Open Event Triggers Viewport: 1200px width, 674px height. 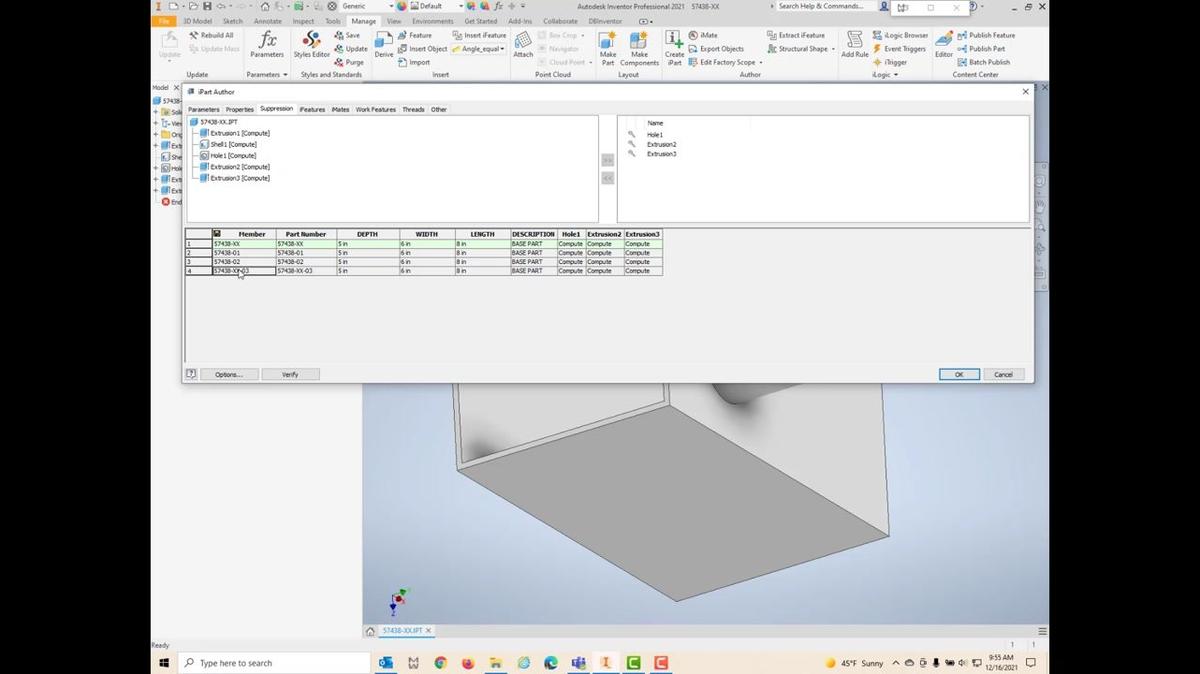point(899,48)
